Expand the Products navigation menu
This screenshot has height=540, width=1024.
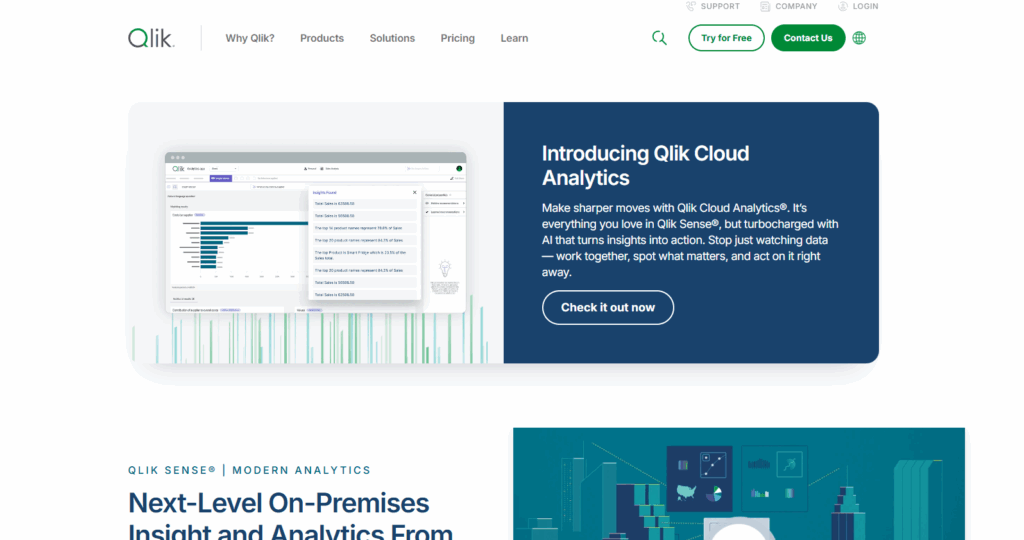pos(321,38)
